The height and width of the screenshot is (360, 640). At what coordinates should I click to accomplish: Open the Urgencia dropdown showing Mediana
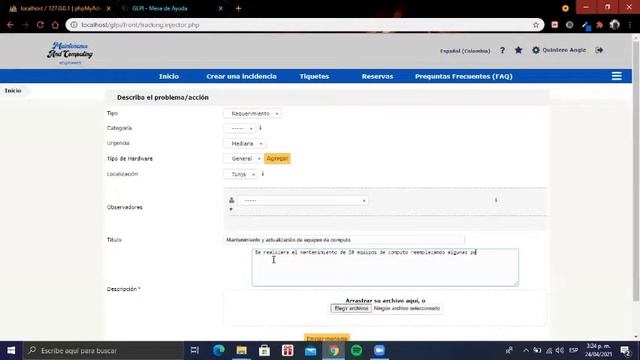[x=244, y=144]
